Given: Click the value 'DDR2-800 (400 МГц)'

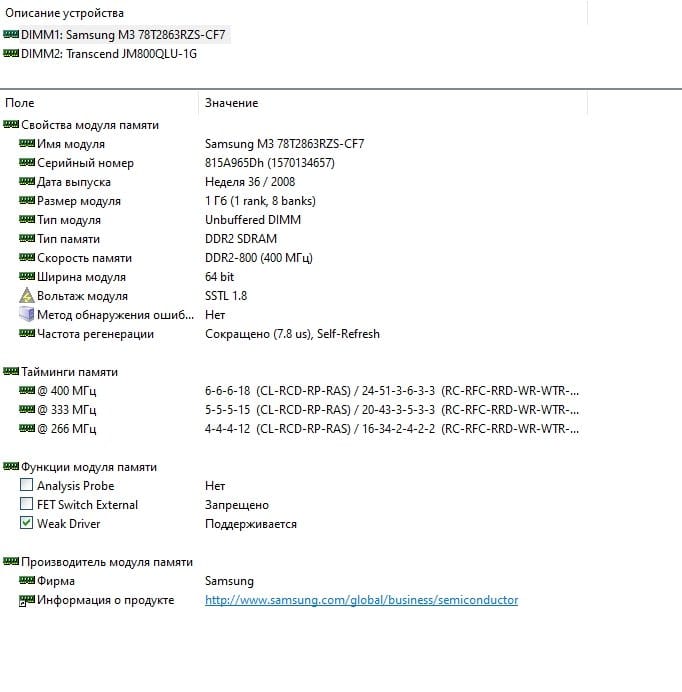Looking at the screenshot, I should click(x=259, y=258).
